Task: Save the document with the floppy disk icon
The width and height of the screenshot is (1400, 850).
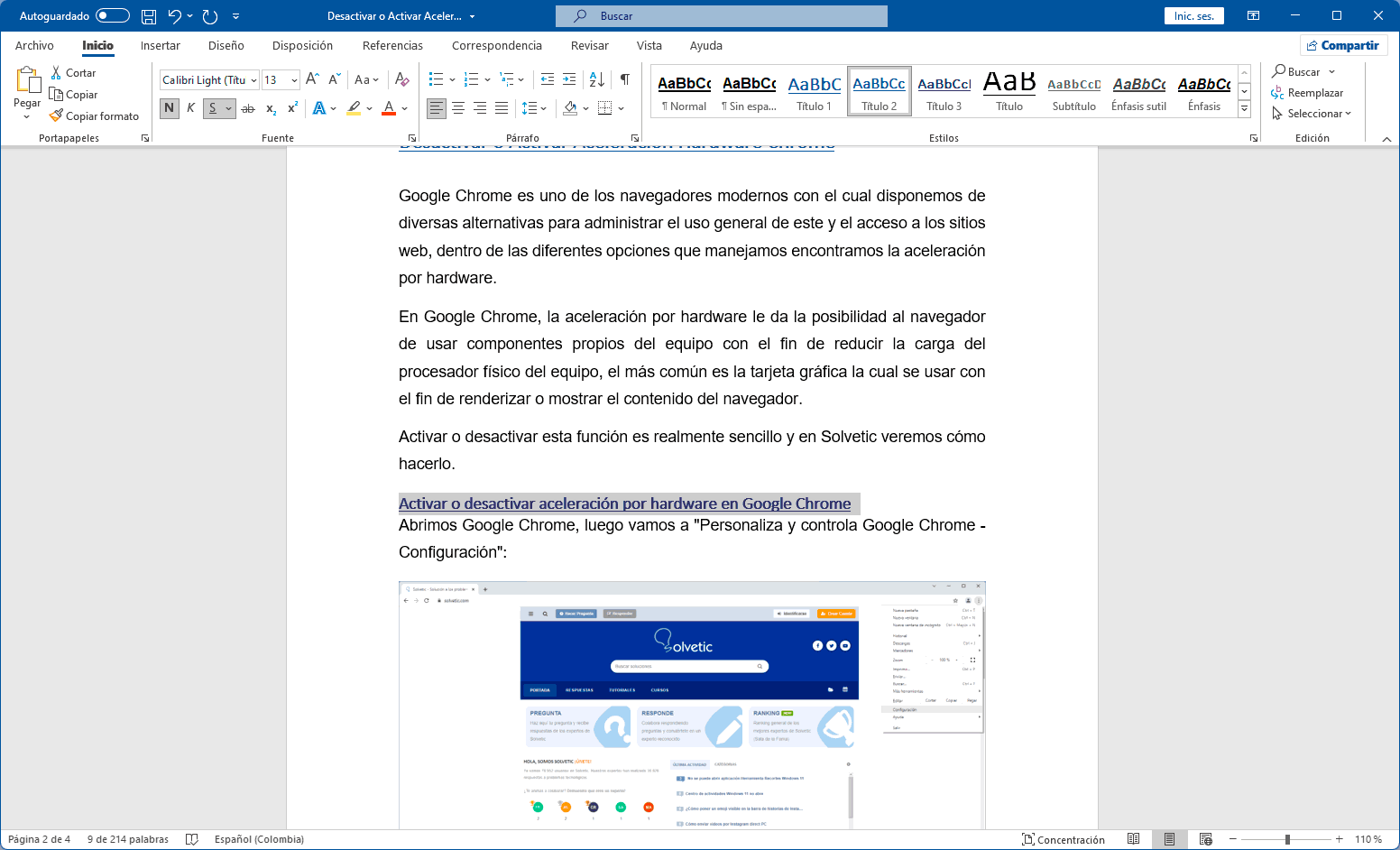Action: (x=149, y=16)
